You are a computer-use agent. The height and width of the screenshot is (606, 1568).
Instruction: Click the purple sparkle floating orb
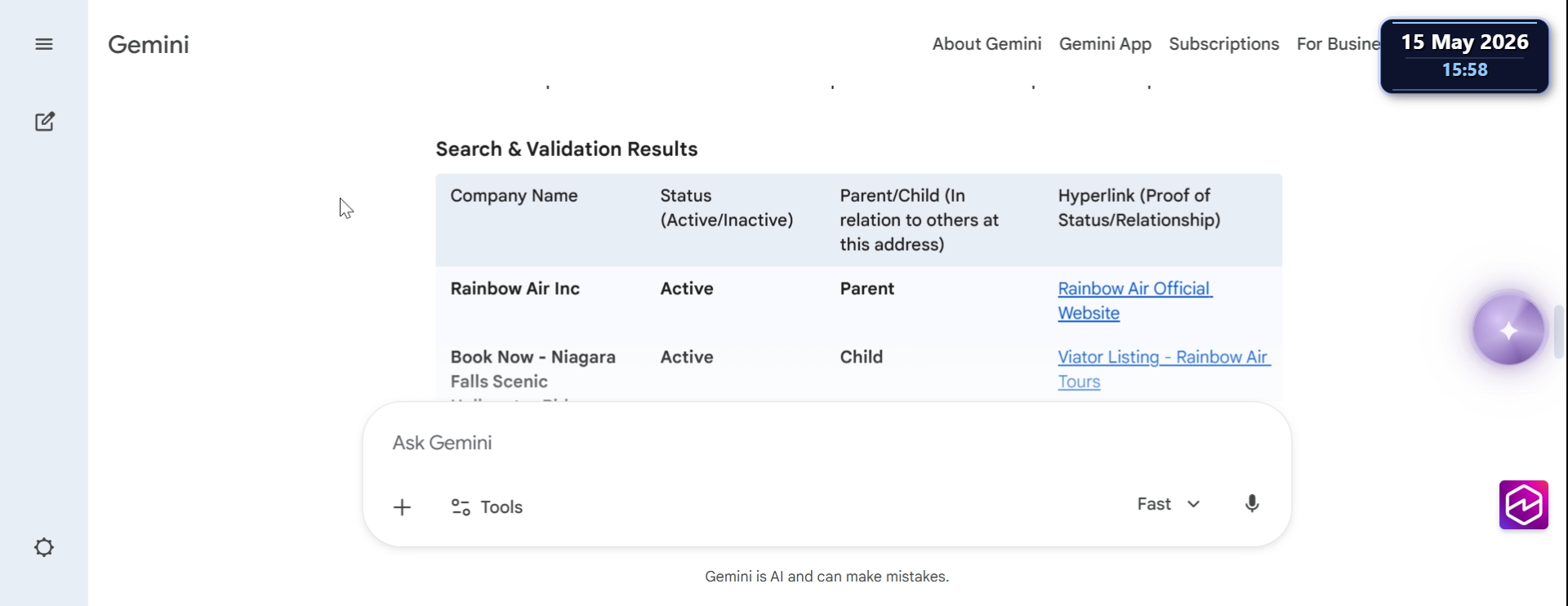pyautogui.click(x=1508, y=330)
